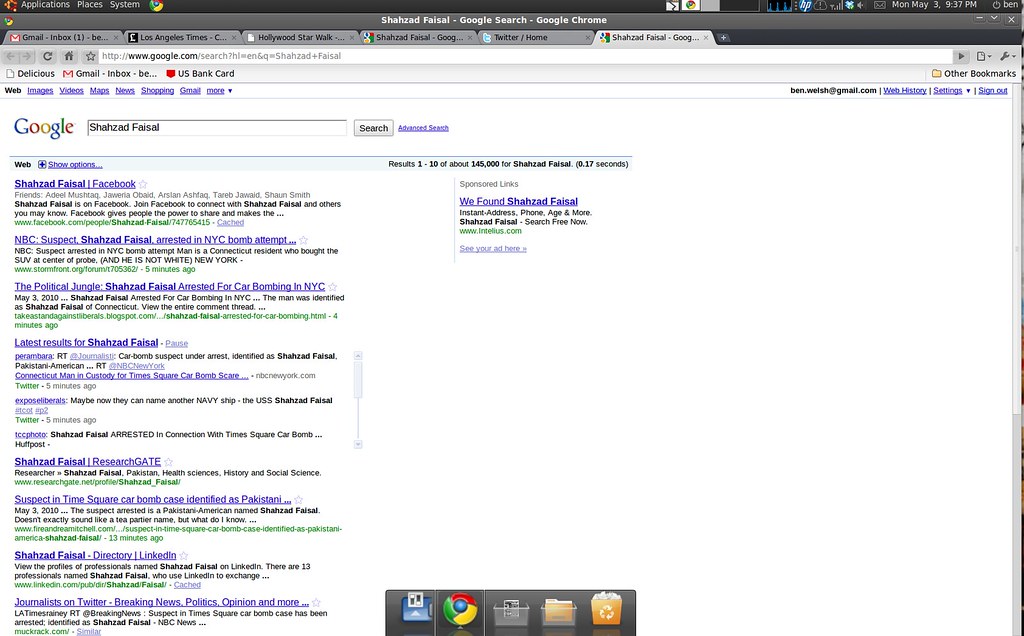Star the LinkedIn Directory result
Screen dimensions: 1024x636
tap(184, 556)
